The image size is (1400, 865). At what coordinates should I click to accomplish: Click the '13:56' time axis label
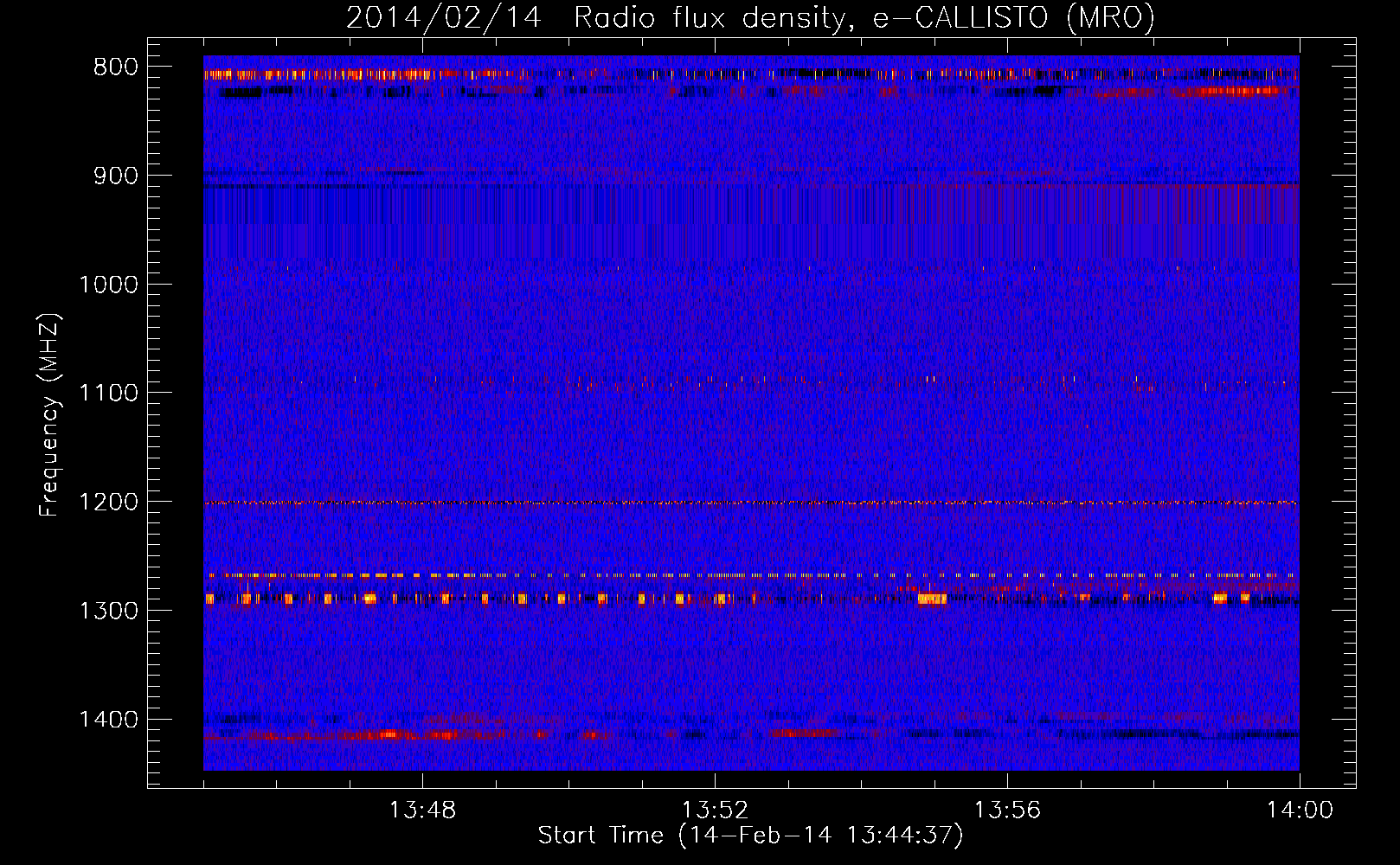click(x=1007, y=811)
